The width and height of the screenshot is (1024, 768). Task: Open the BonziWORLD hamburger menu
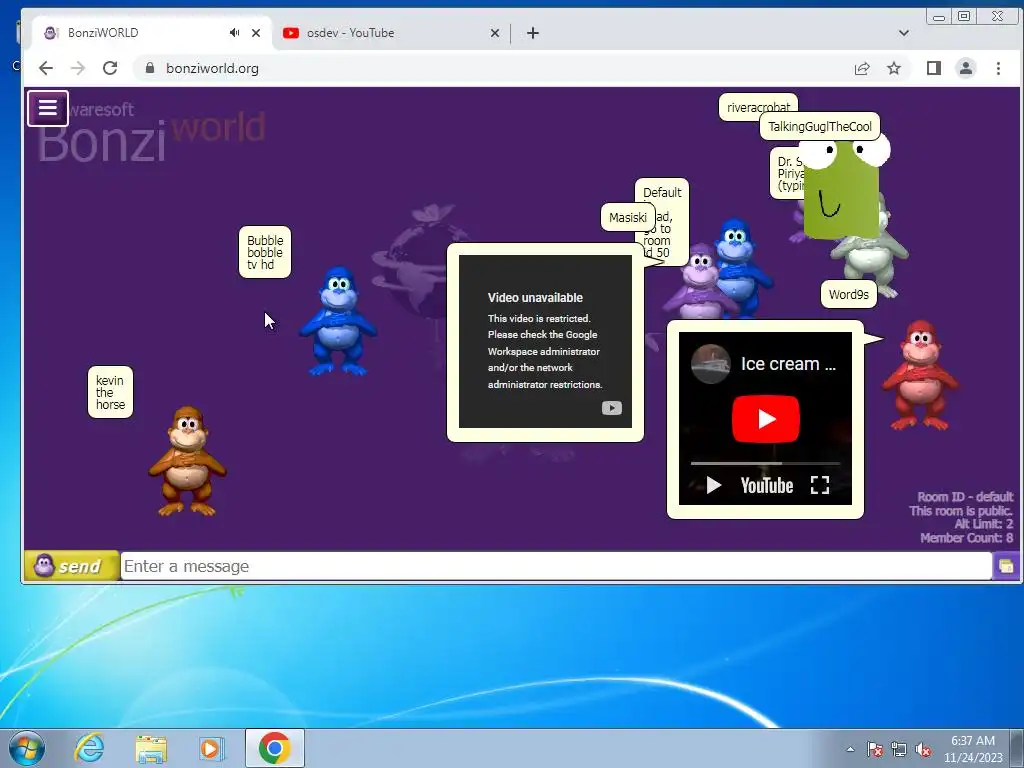click(48, 108)
